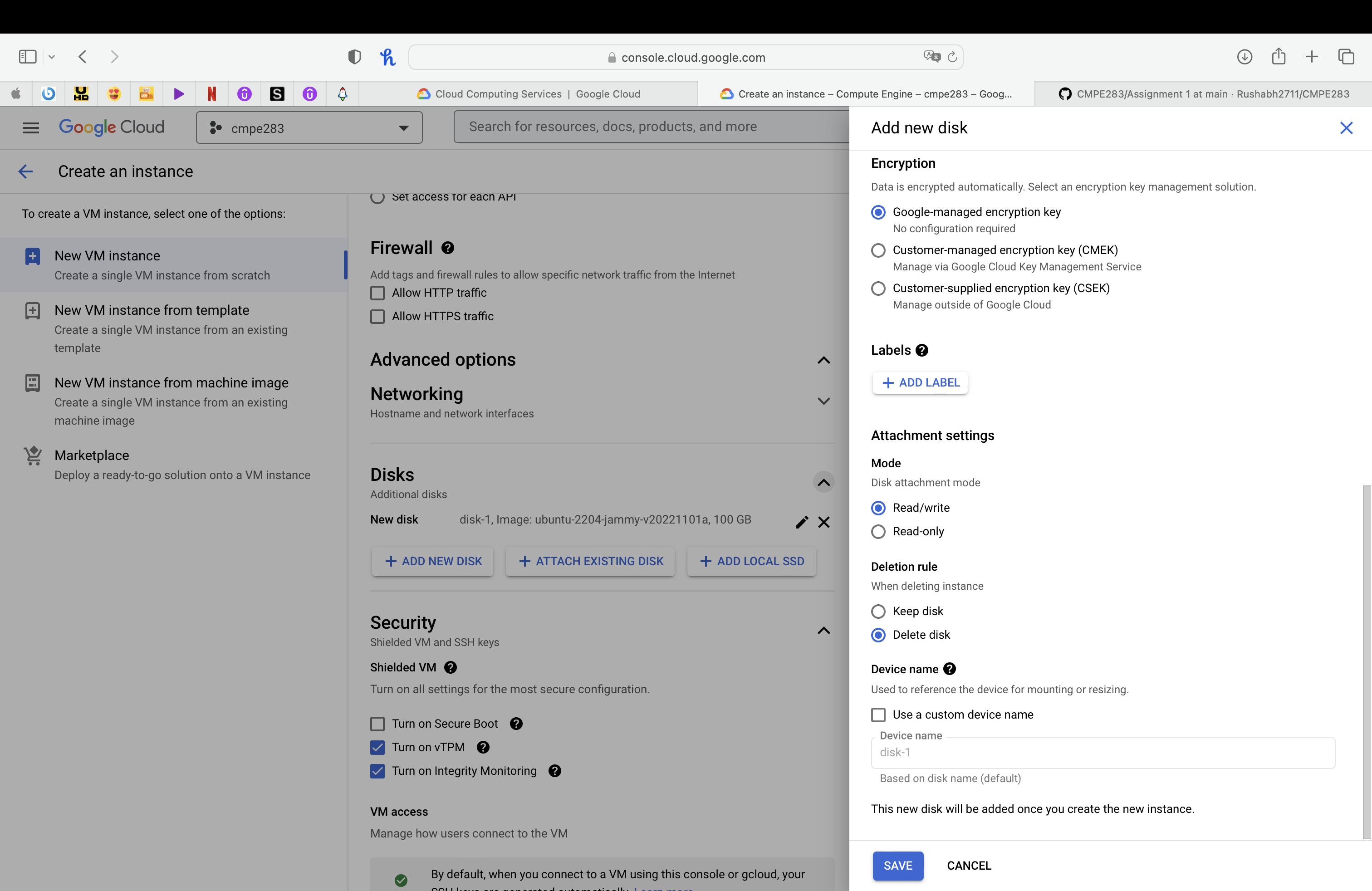Open the Labels help tooltip
The width and height of the screenshot is (1372, 891).
click(x=921, y=350)
